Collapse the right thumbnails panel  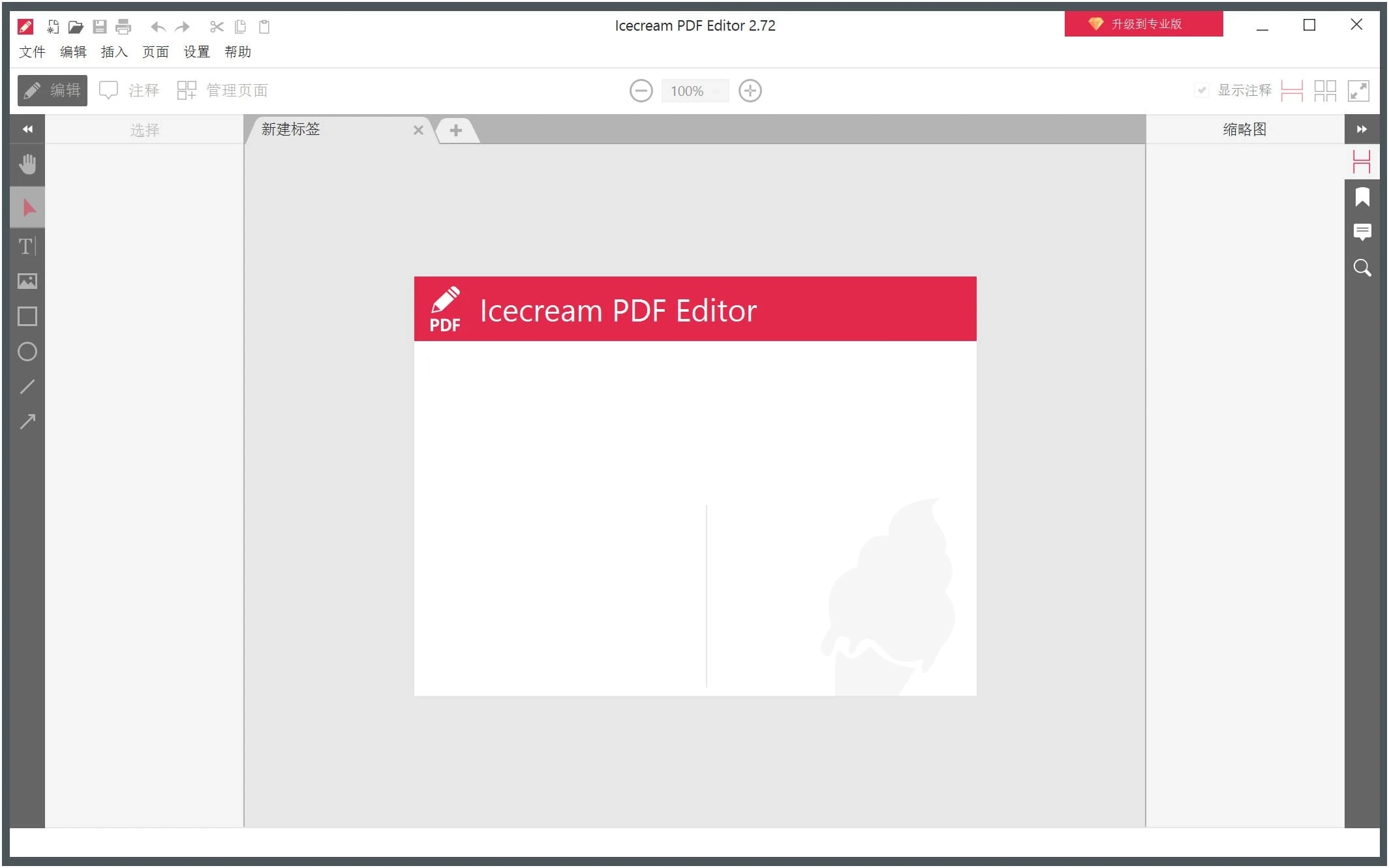click(x=1362, y=129)
